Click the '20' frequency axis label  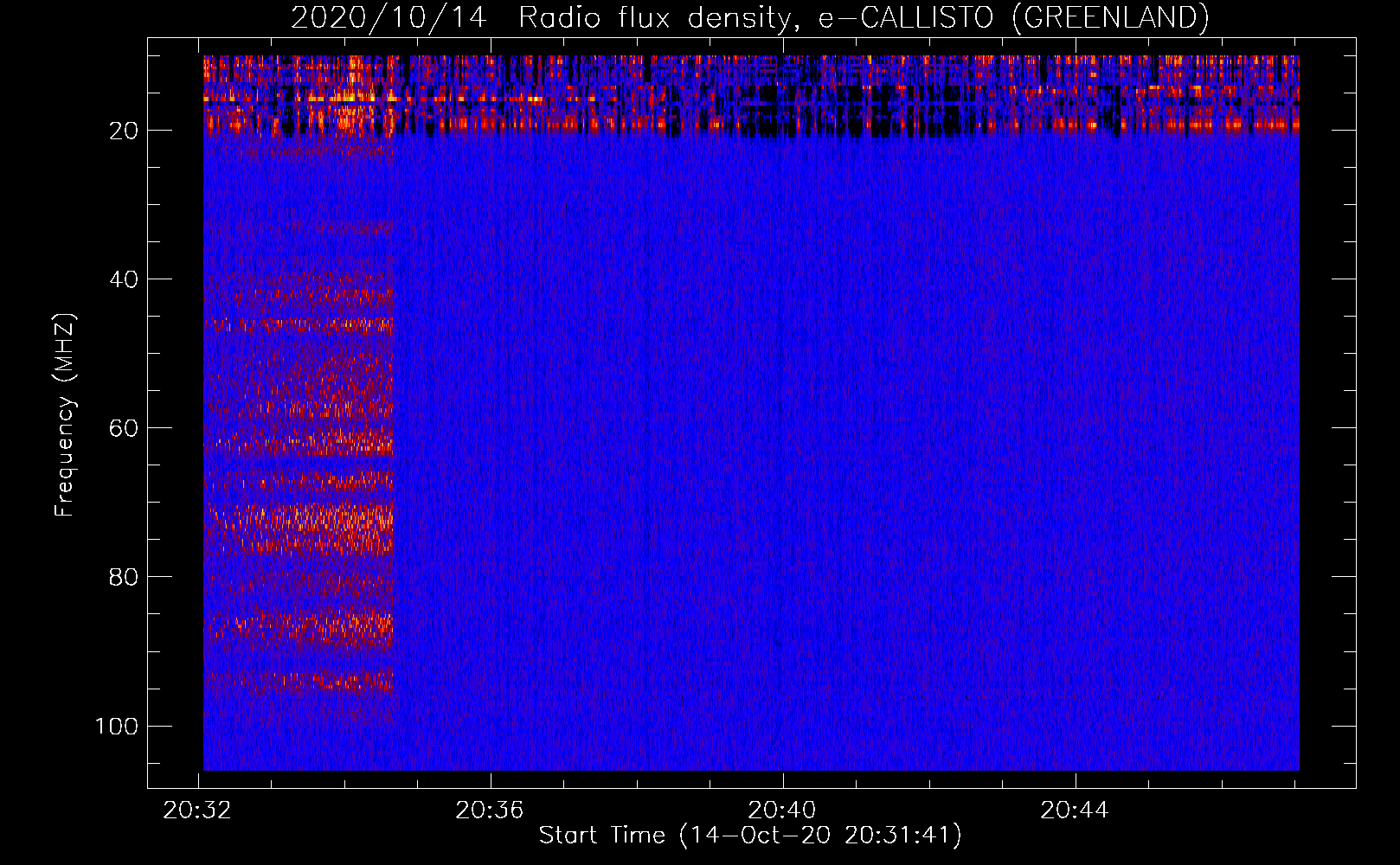point(124,131)
